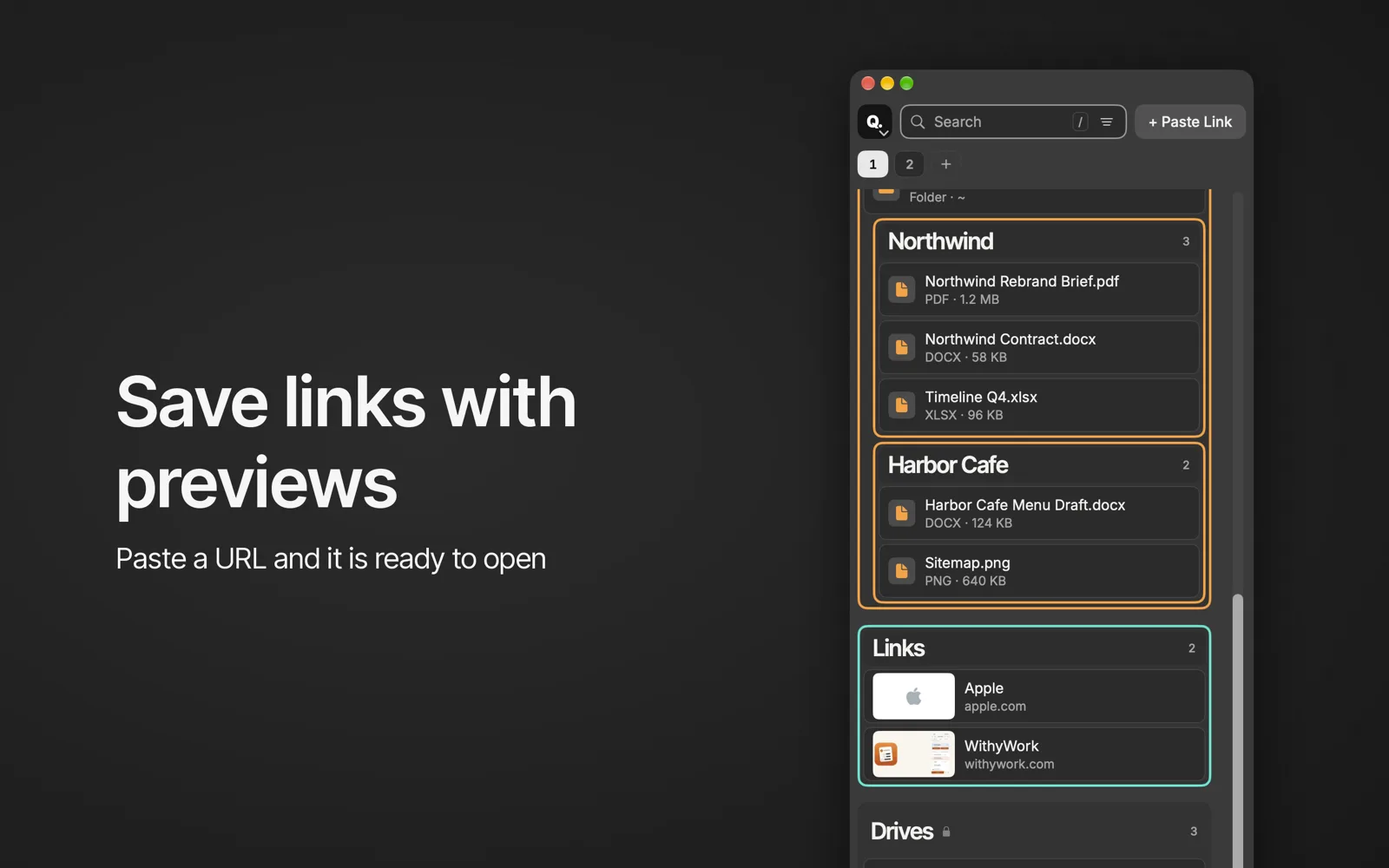Collapse the Northwind group header
This screenshot has height=868, width=1389.
coord(1038,241)
